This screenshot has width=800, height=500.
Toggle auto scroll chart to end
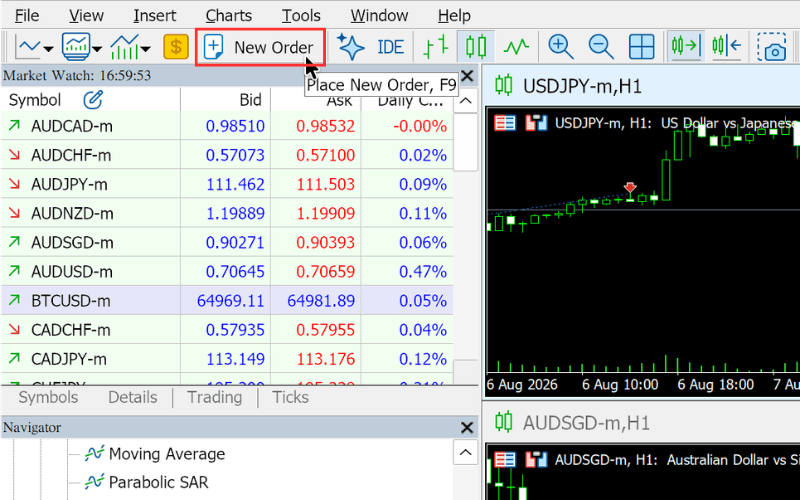(x=686, y=47)
